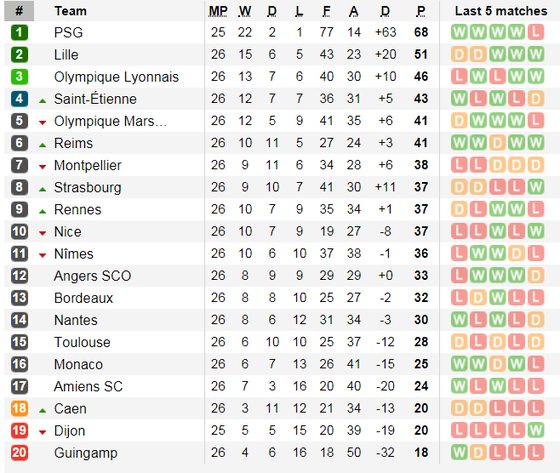Click the F goals-for column header
The image size is (560, 473).
326,11
